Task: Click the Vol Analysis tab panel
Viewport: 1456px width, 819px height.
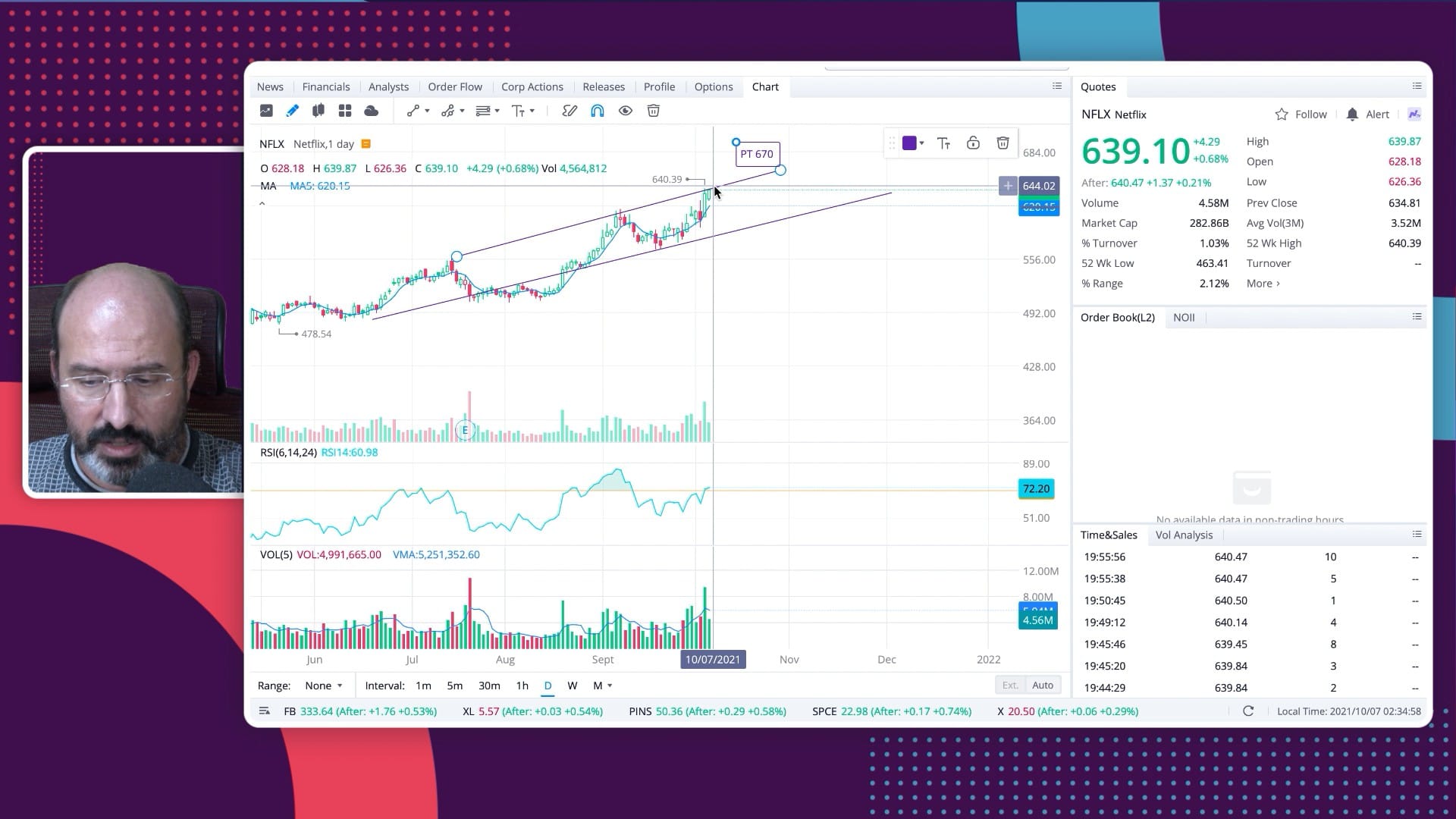Action: pyautogui.click(x=1185, y=535)
